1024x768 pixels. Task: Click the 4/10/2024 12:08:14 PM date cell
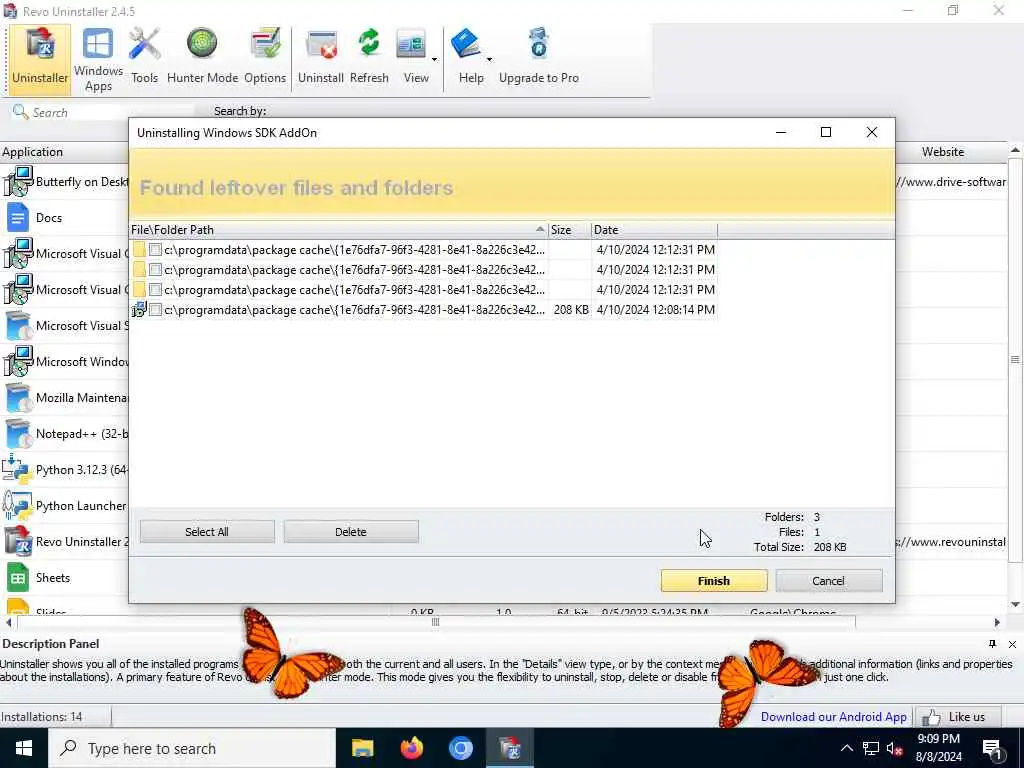[x=655, y=310]
